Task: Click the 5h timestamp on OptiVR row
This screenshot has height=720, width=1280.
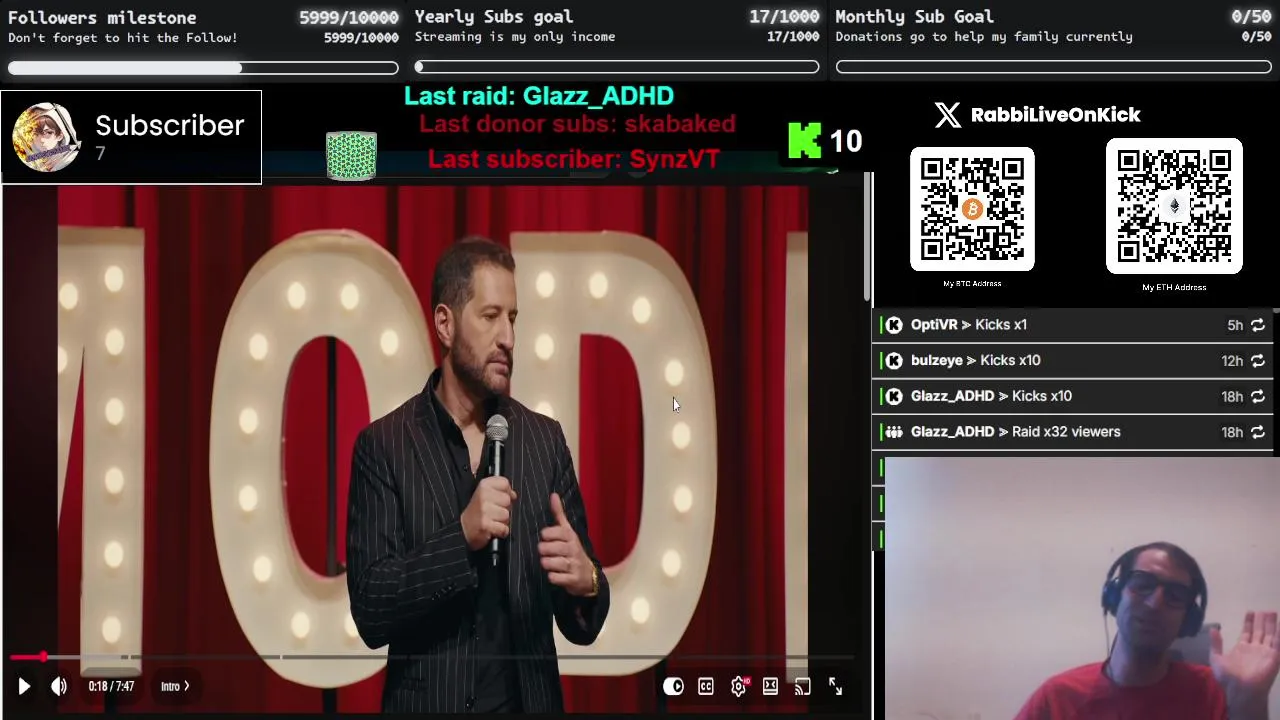Action: (x=1235, y=325)
